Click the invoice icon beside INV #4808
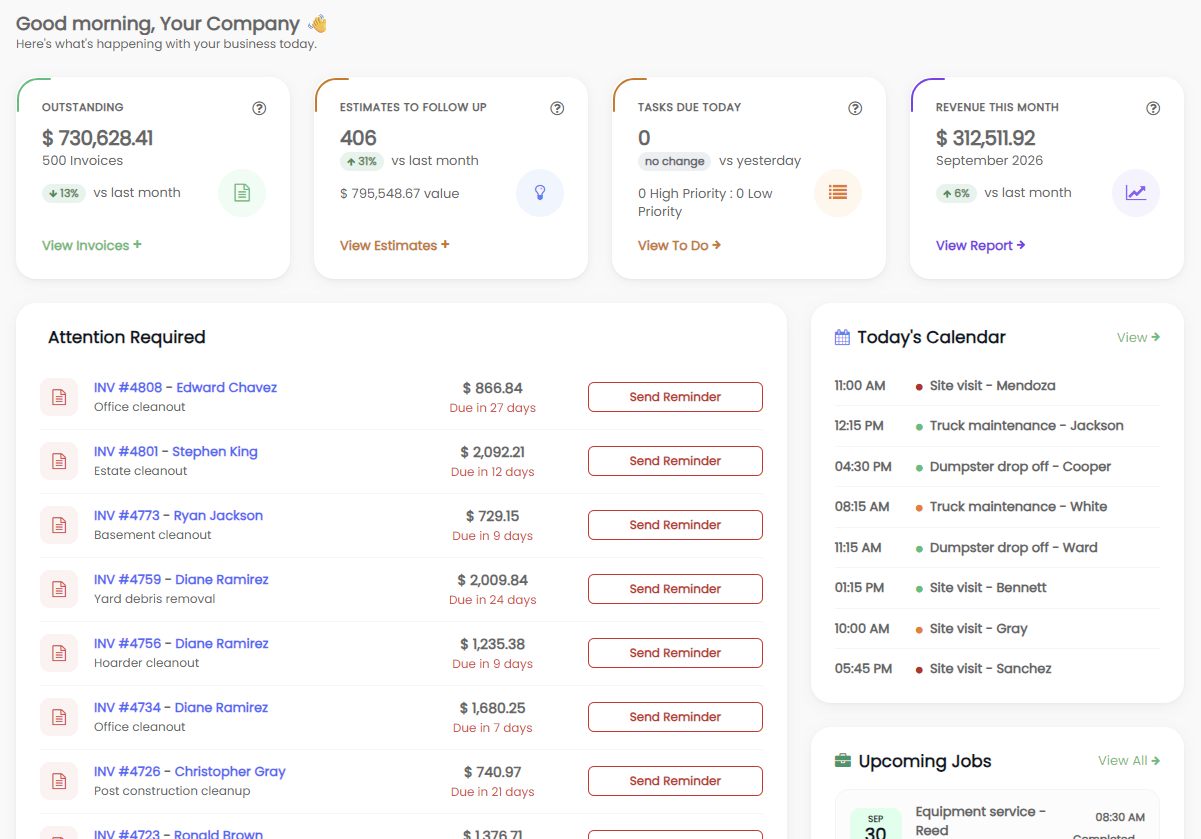Screen dimensions: 1201x839 59,397
